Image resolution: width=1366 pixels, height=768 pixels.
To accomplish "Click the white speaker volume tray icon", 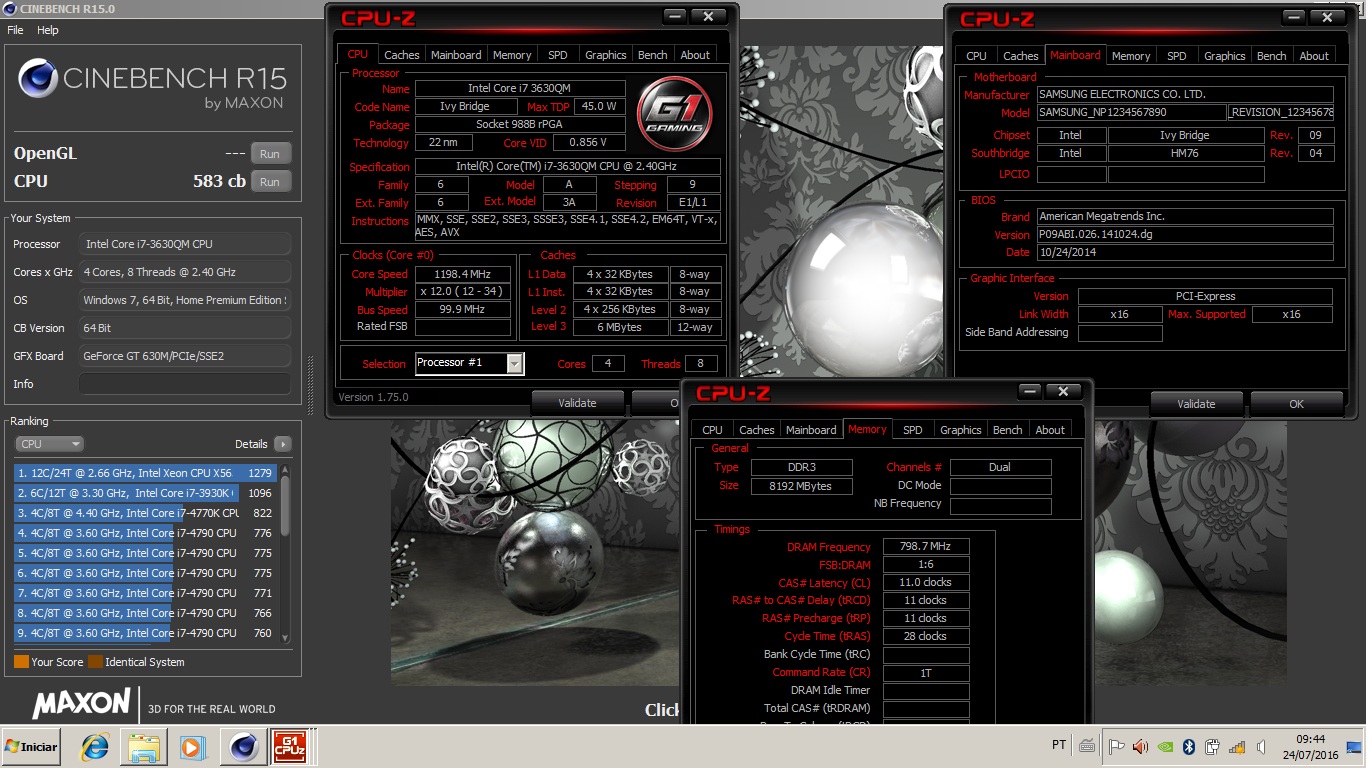I will pyautogui.click(x=1261, y=746).
